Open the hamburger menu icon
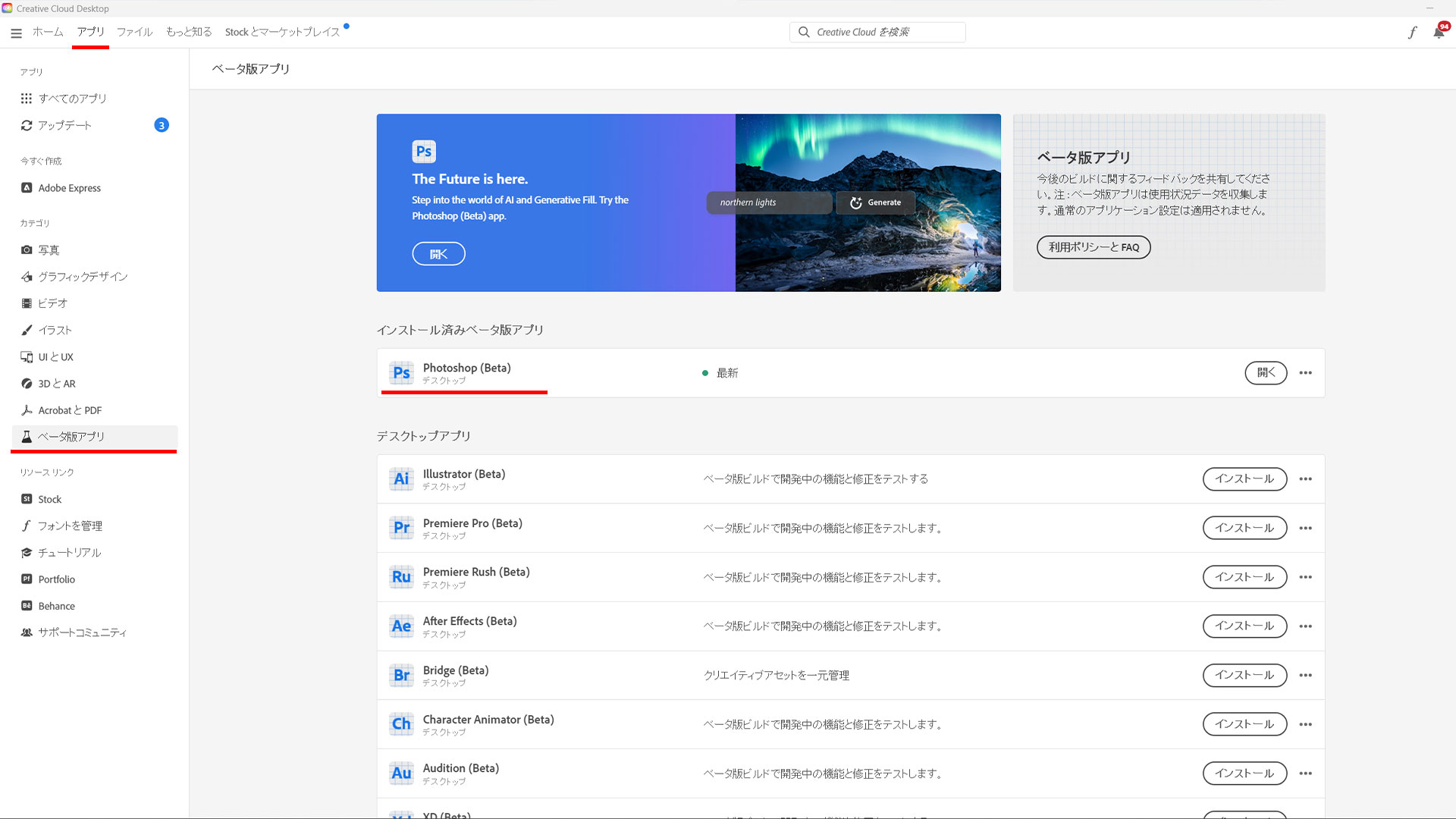 click(x=16, y=32)
